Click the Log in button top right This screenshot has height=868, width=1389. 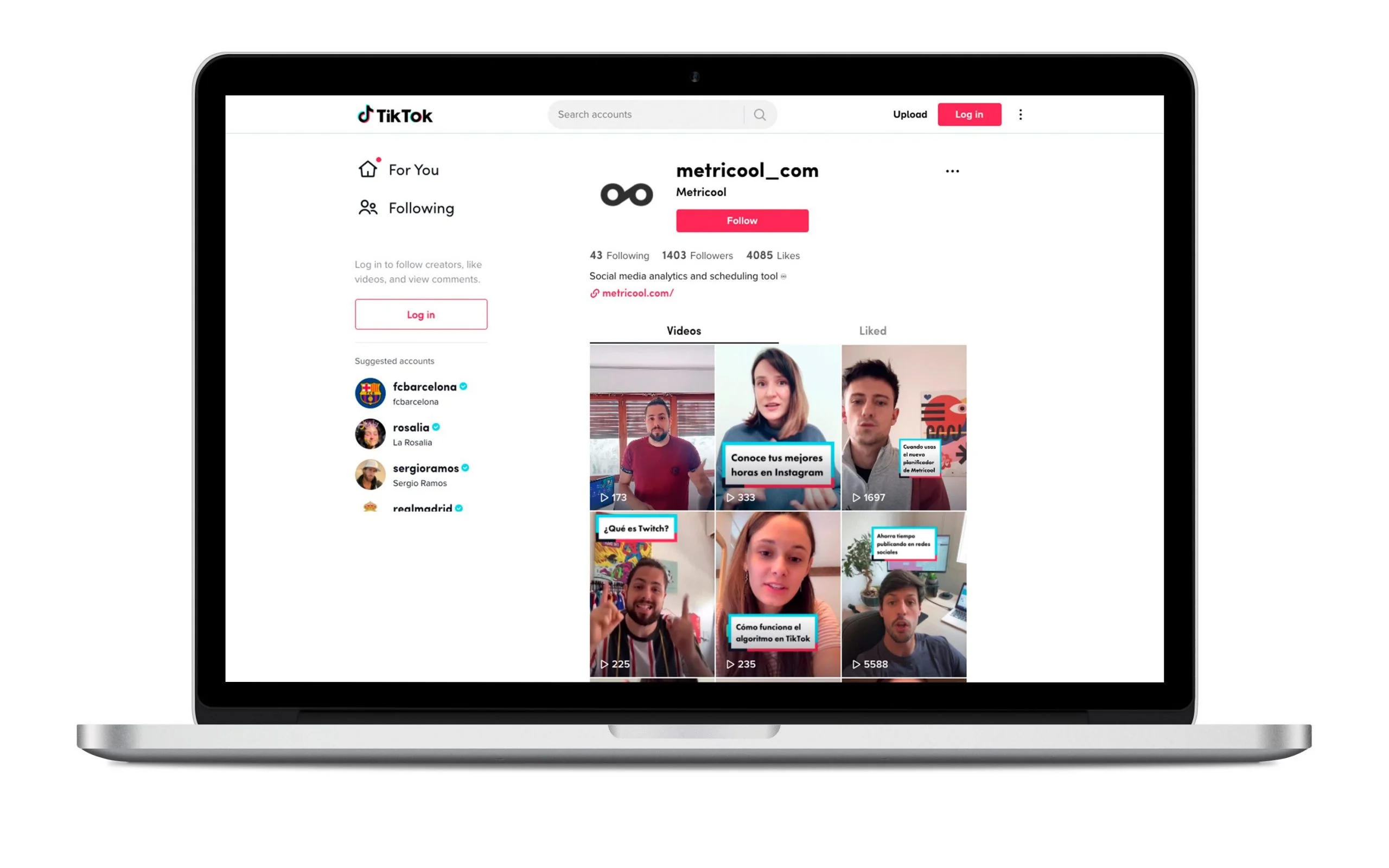tap(967, 114)
